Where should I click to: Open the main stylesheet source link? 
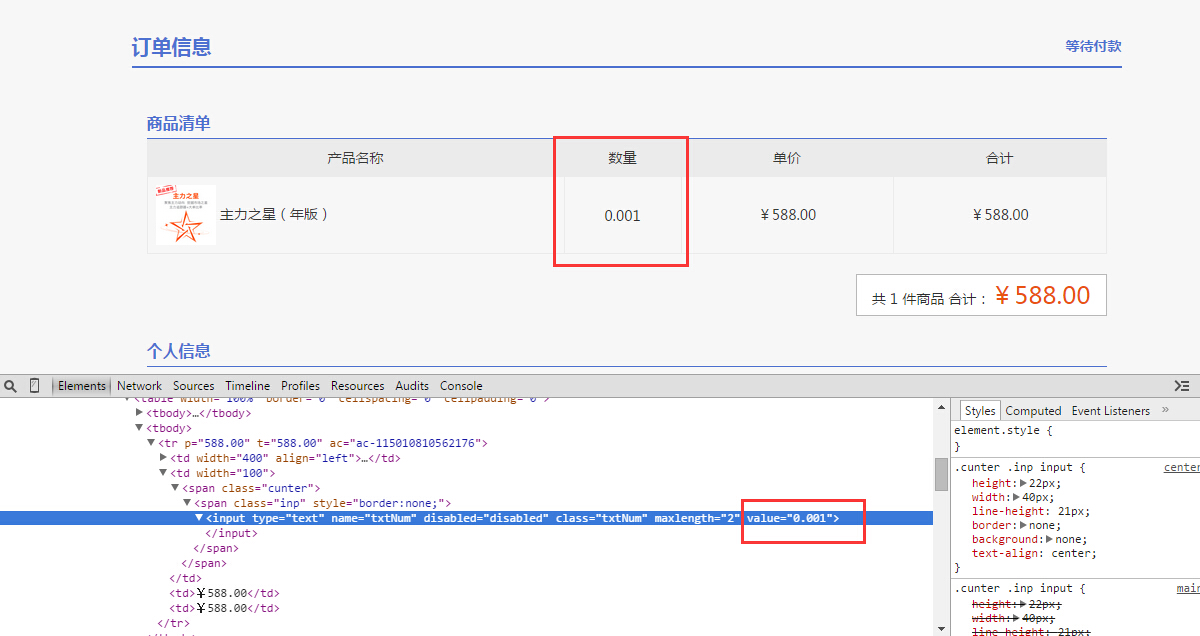(x=1187, y=588)
